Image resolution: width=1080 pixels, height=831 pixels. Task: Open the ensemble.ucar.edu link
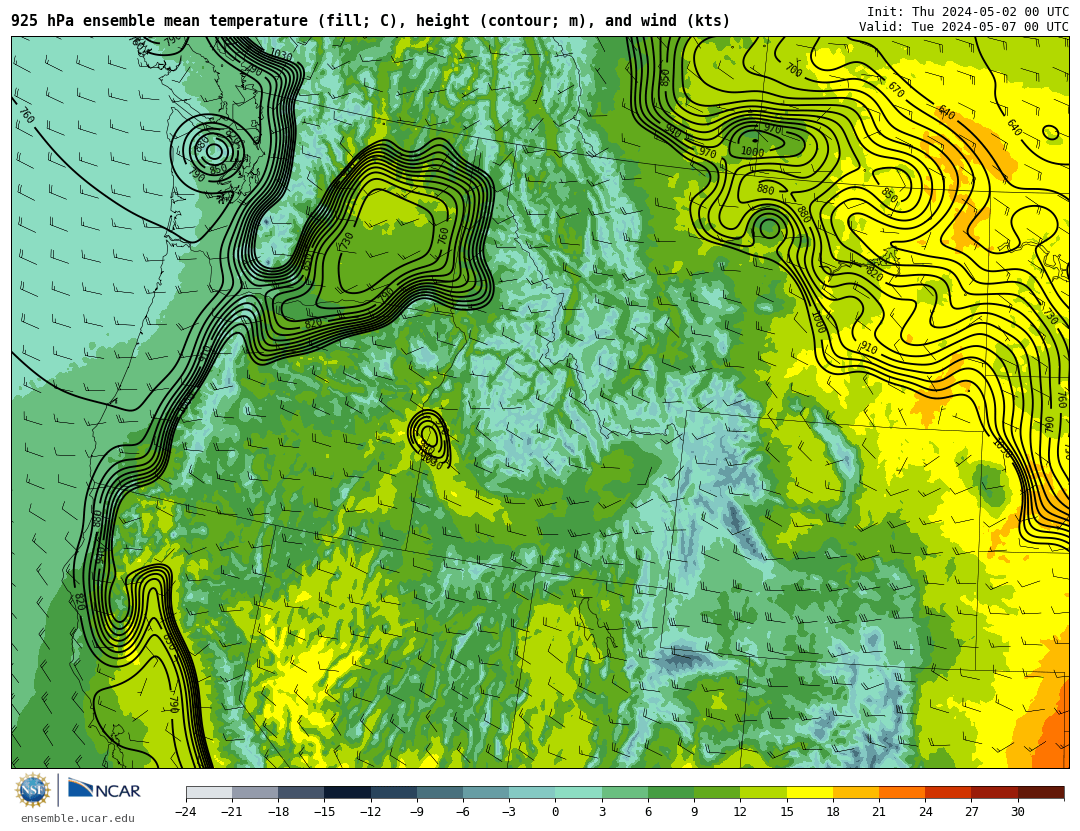[78, 819]
